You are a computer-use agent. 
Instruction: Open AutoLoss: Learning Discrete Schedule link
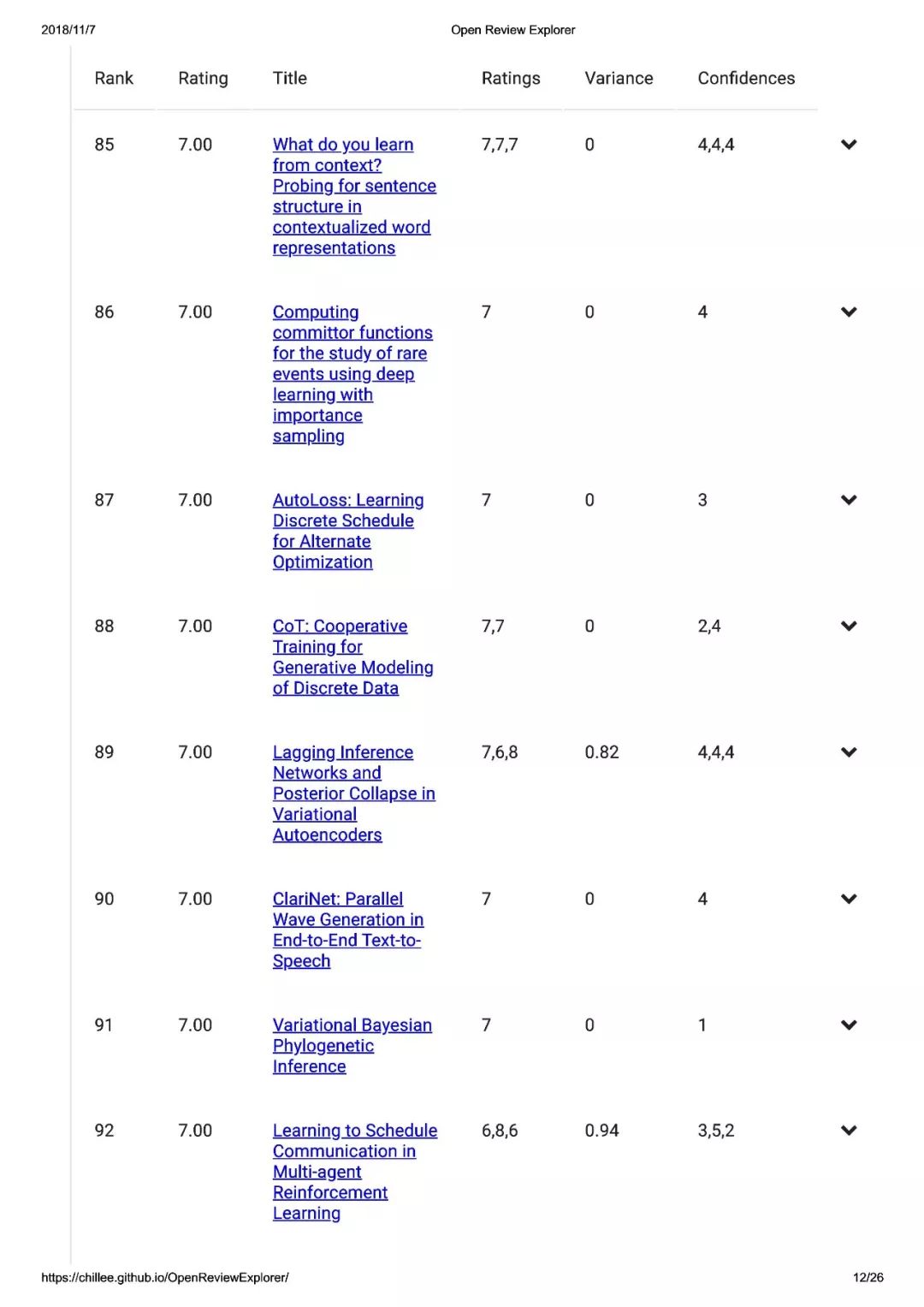click(x=348, y=531)
